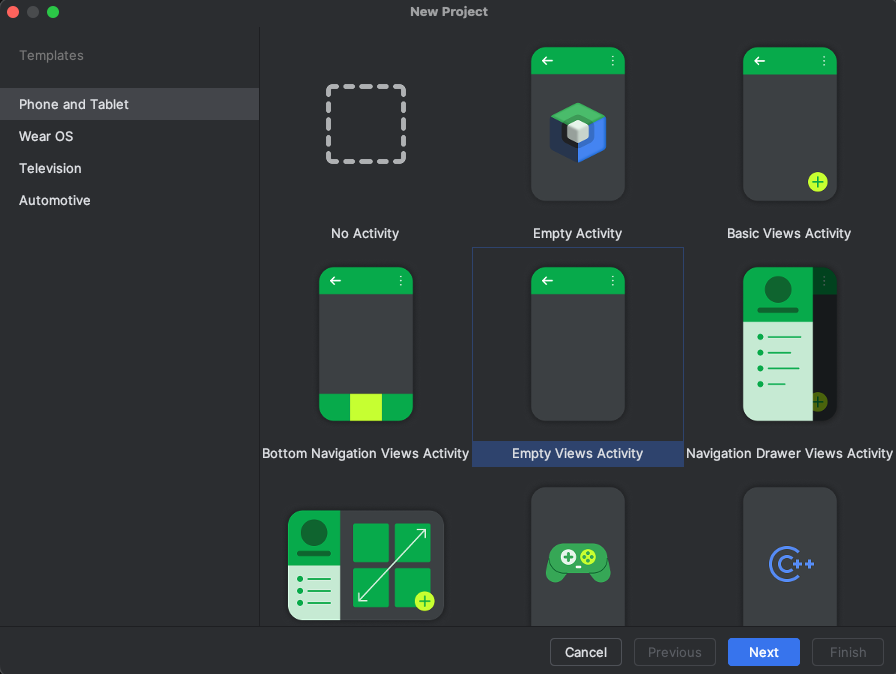This screenshot has height=674, width=896.
Task: Pick the Basic Views Activity phone thumbnail
Action: tap(790, 124)
